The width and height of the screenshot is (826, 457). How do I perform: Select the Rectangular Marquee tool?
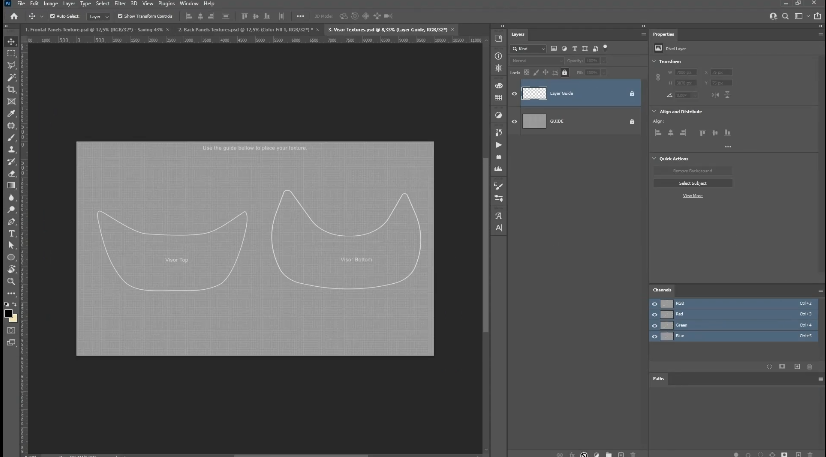pos(11,53)
